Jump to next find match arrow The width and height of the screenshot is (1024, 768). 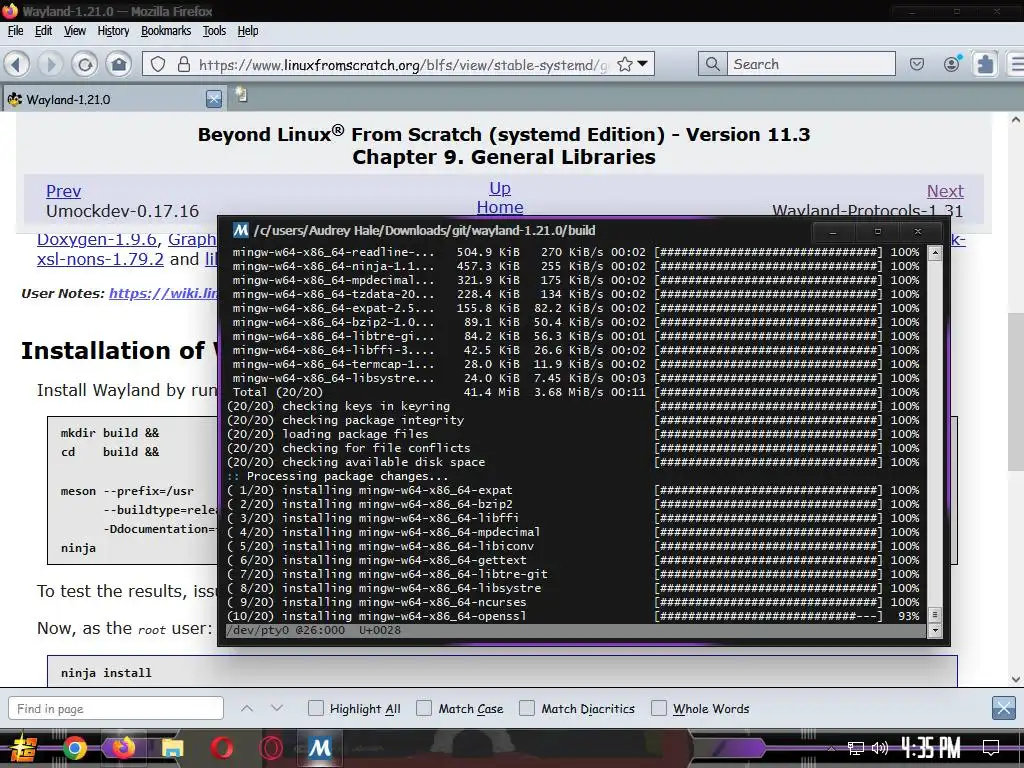point(277,708)
